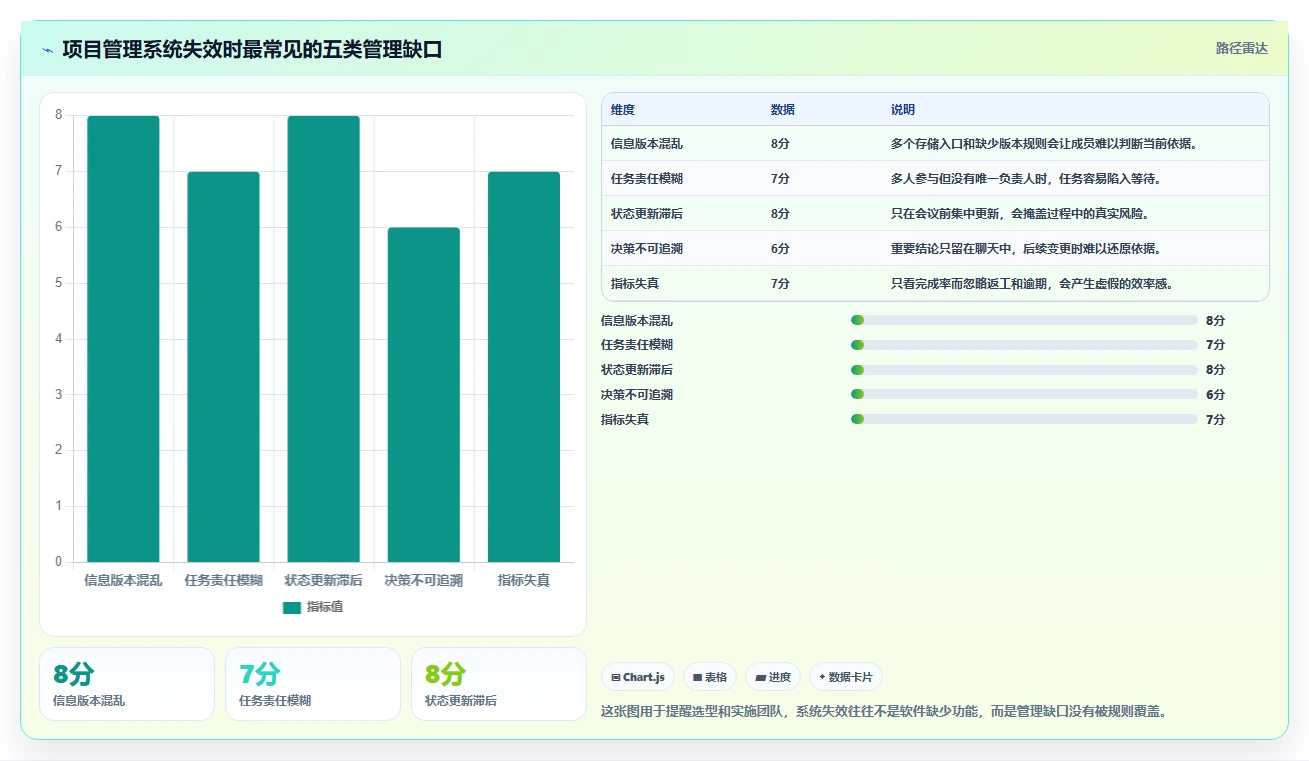Click the 6分 cell in the table

tap(780, 249)
